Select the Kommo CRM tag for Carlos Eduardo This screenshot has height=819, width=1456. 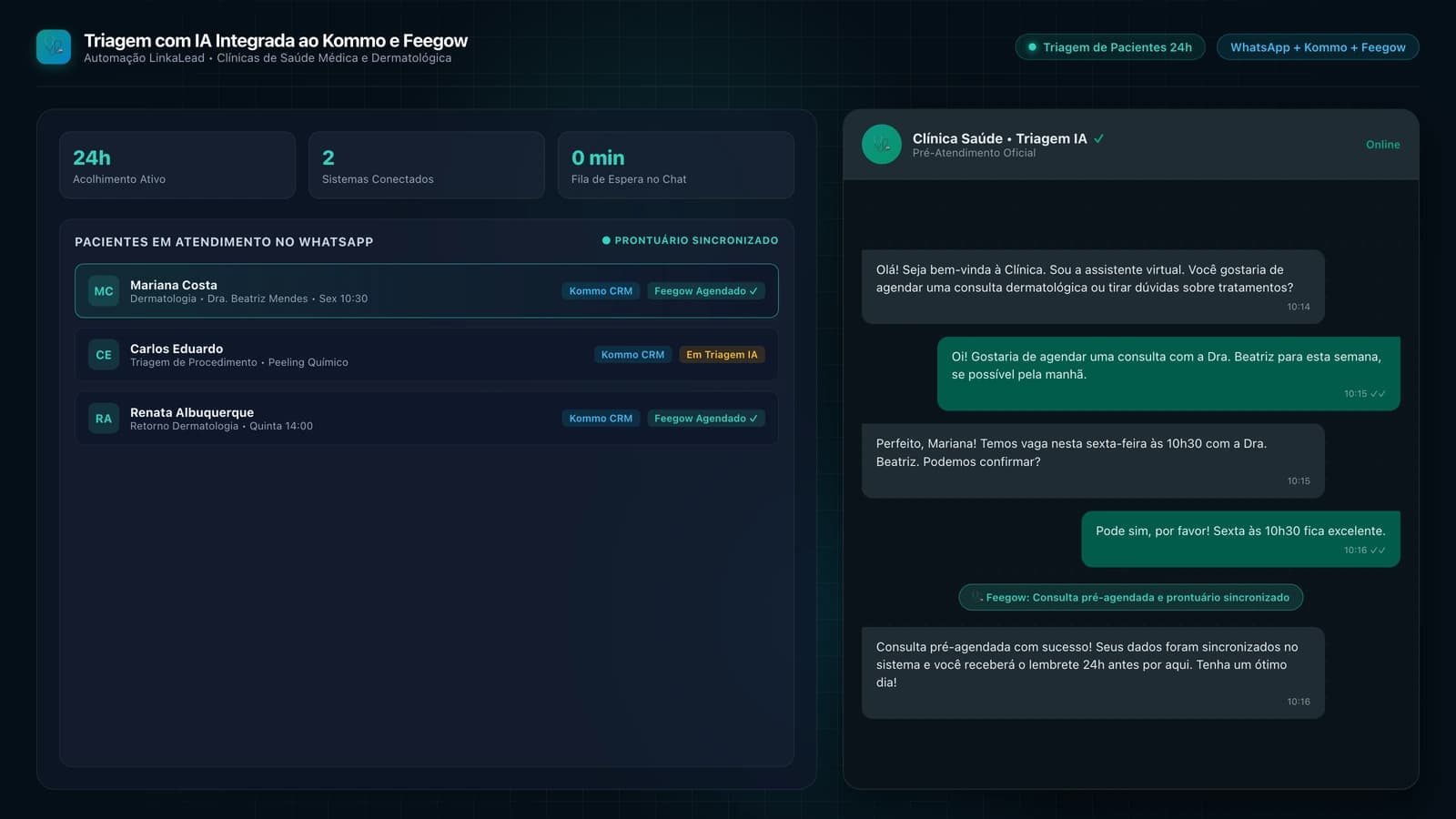point(632,355)
